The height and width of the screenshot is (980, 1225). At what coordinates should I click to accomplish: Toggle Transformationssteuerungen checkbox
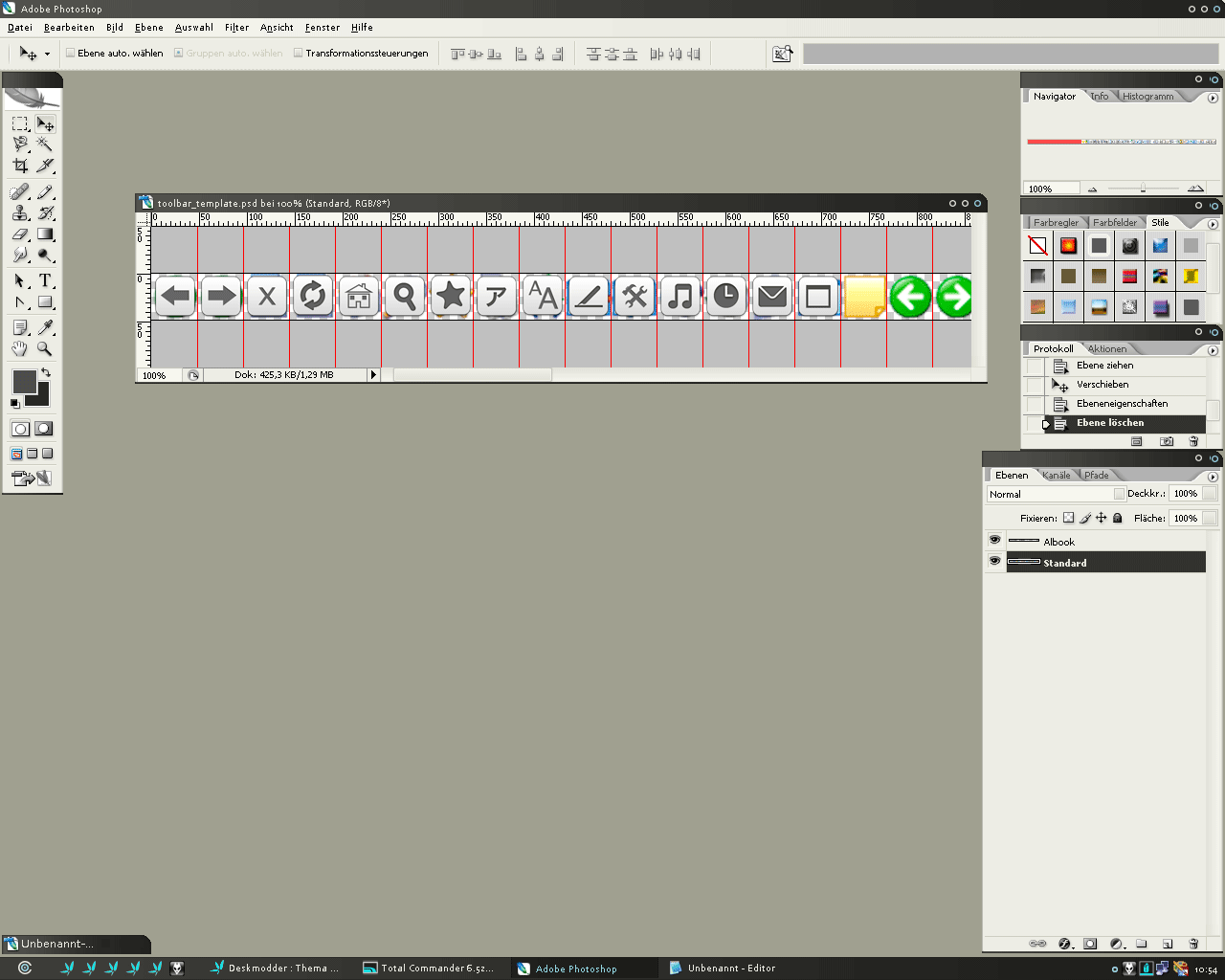tap(298, 54)
